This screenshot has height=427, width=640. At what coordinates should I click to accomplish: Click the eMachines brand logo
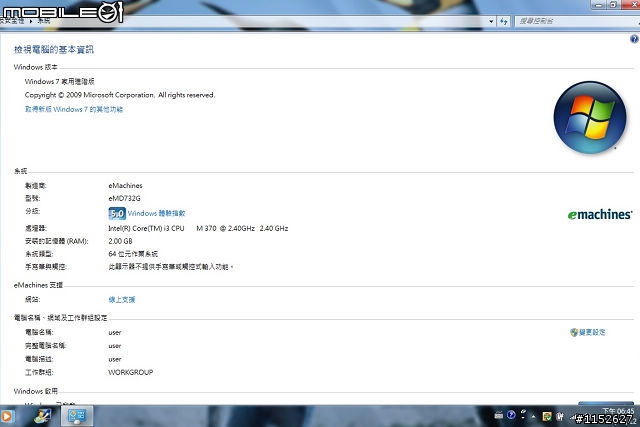tap(600, 214)
